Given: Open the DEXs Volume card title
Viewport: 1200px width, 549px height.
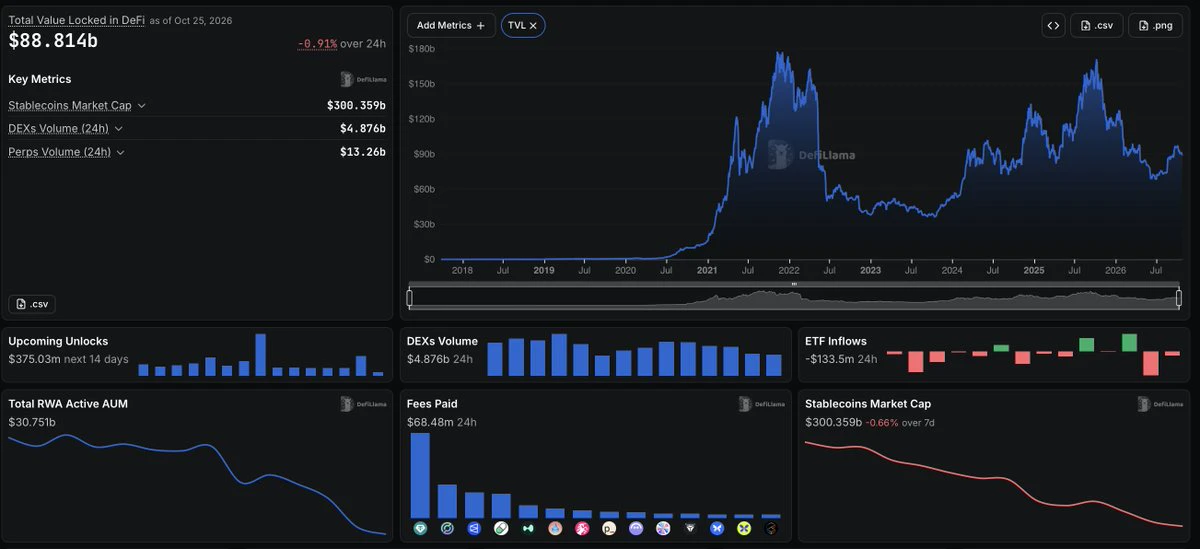Looking at the screenshot, I should pyautogui.click(x=442, y=341).
